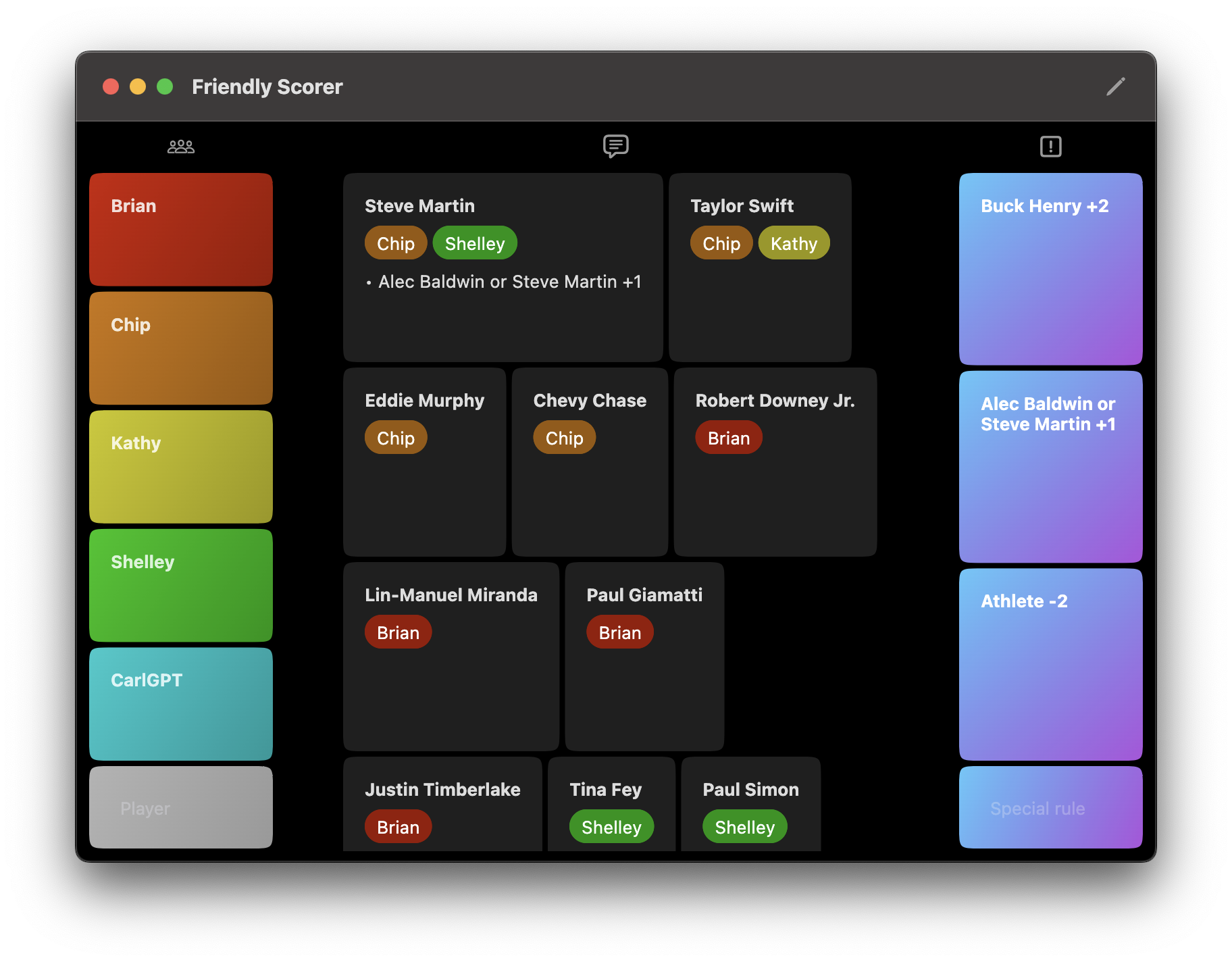
Task: Close the Friendly Scorer window
Action: pyautogui.click(x=111, y=86)
